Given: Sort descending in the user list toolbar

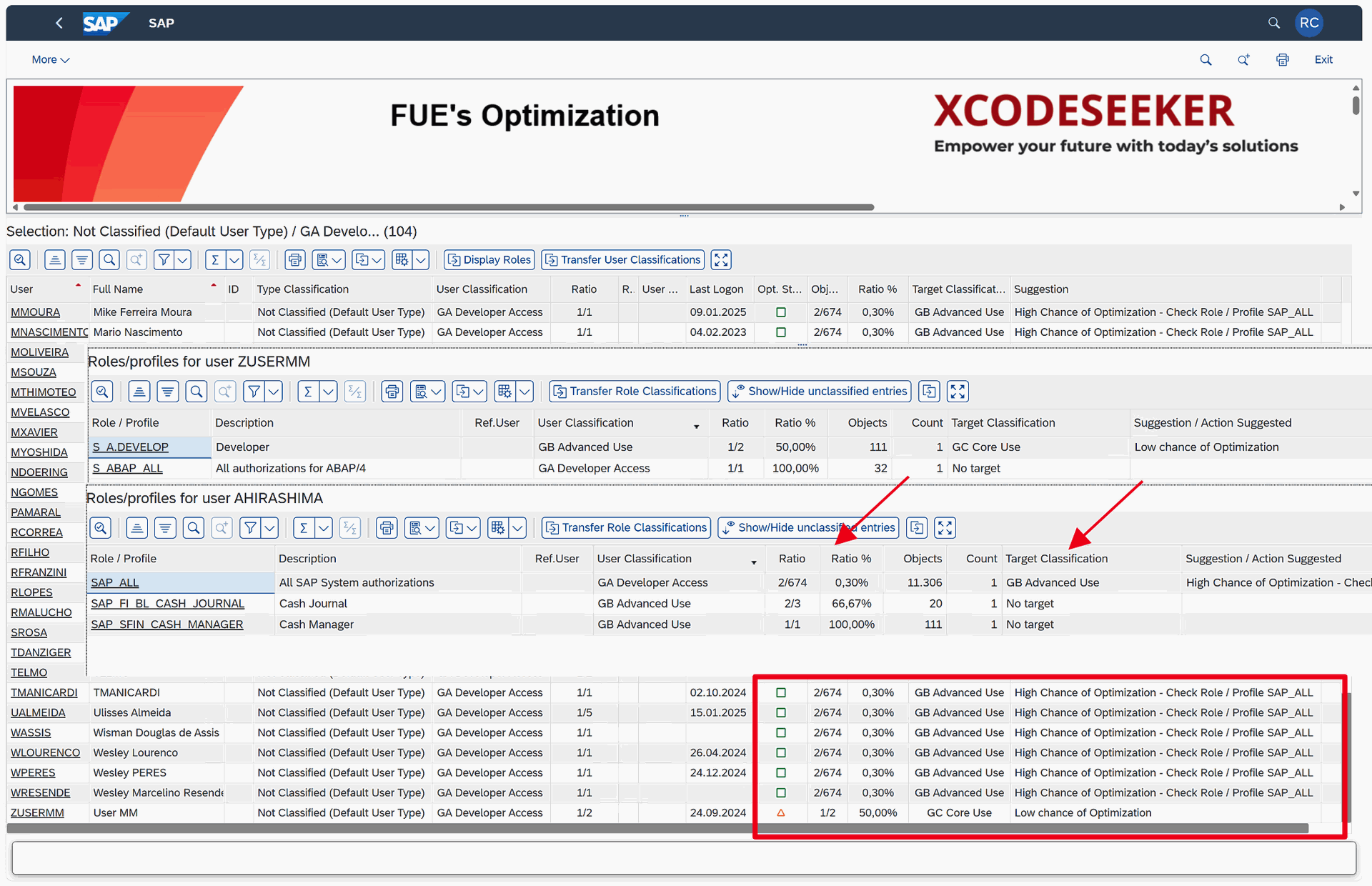Looking at the screenshot, I should 82,260.
